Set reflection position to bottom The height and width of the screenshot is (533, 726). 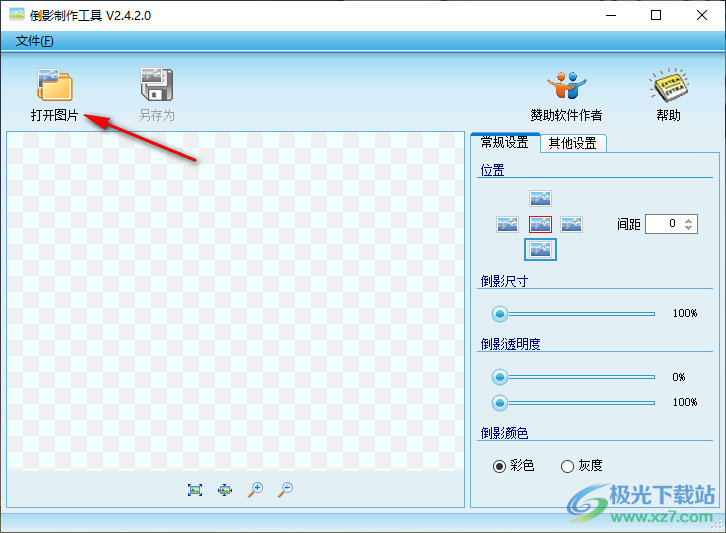540,250
